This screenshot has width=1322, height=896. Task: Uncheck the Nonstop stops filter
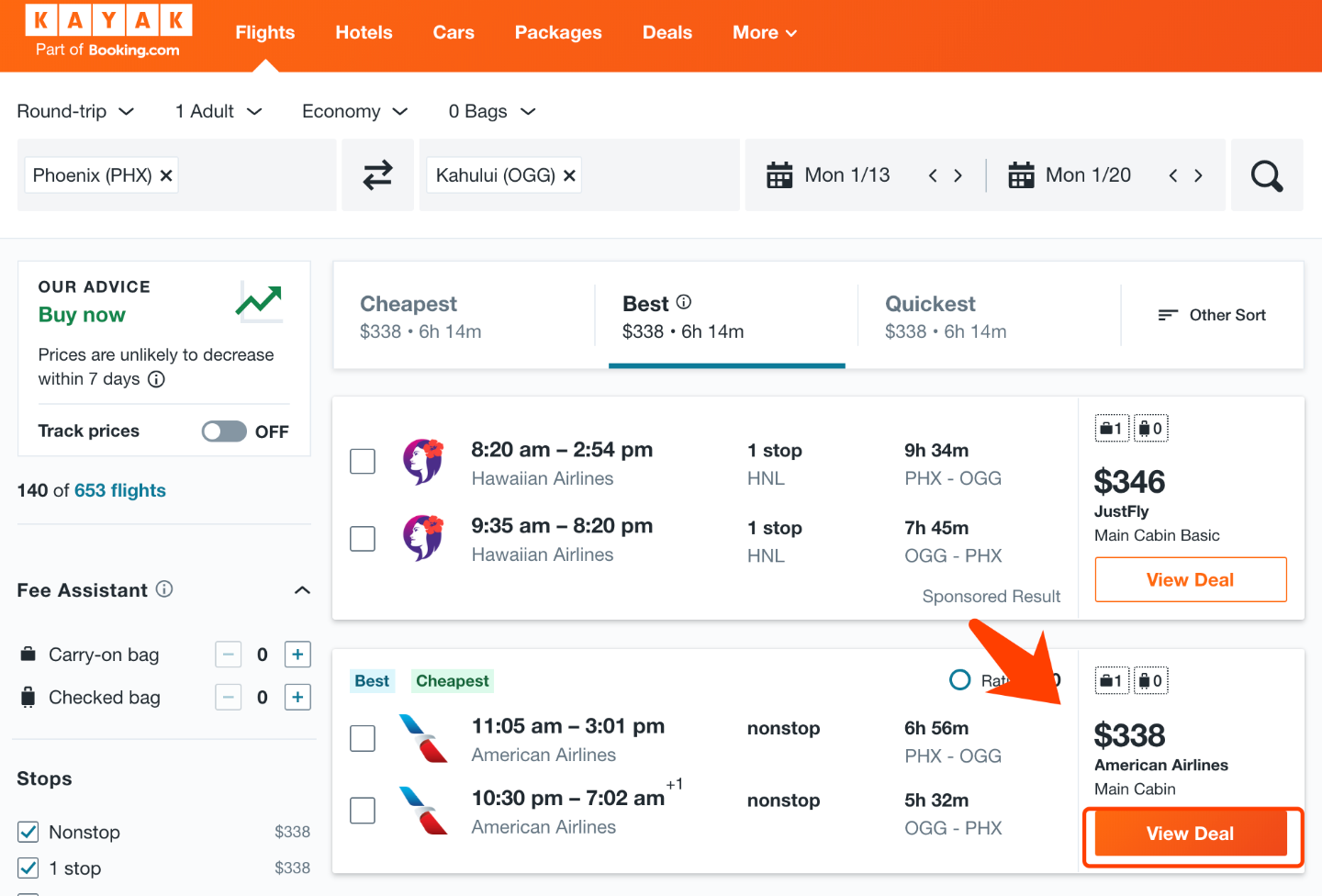pos(28,832)
